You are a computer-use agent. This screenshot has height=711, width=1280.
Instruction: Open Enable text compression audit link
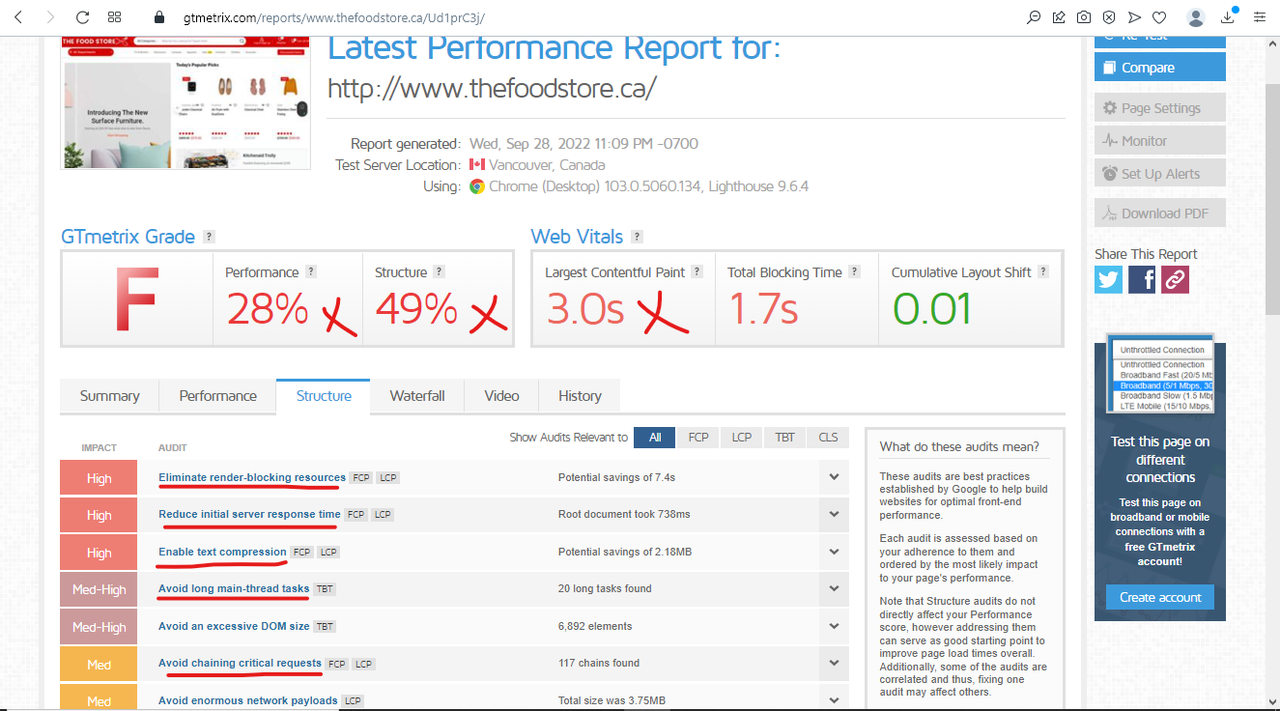tap(222, 552)
